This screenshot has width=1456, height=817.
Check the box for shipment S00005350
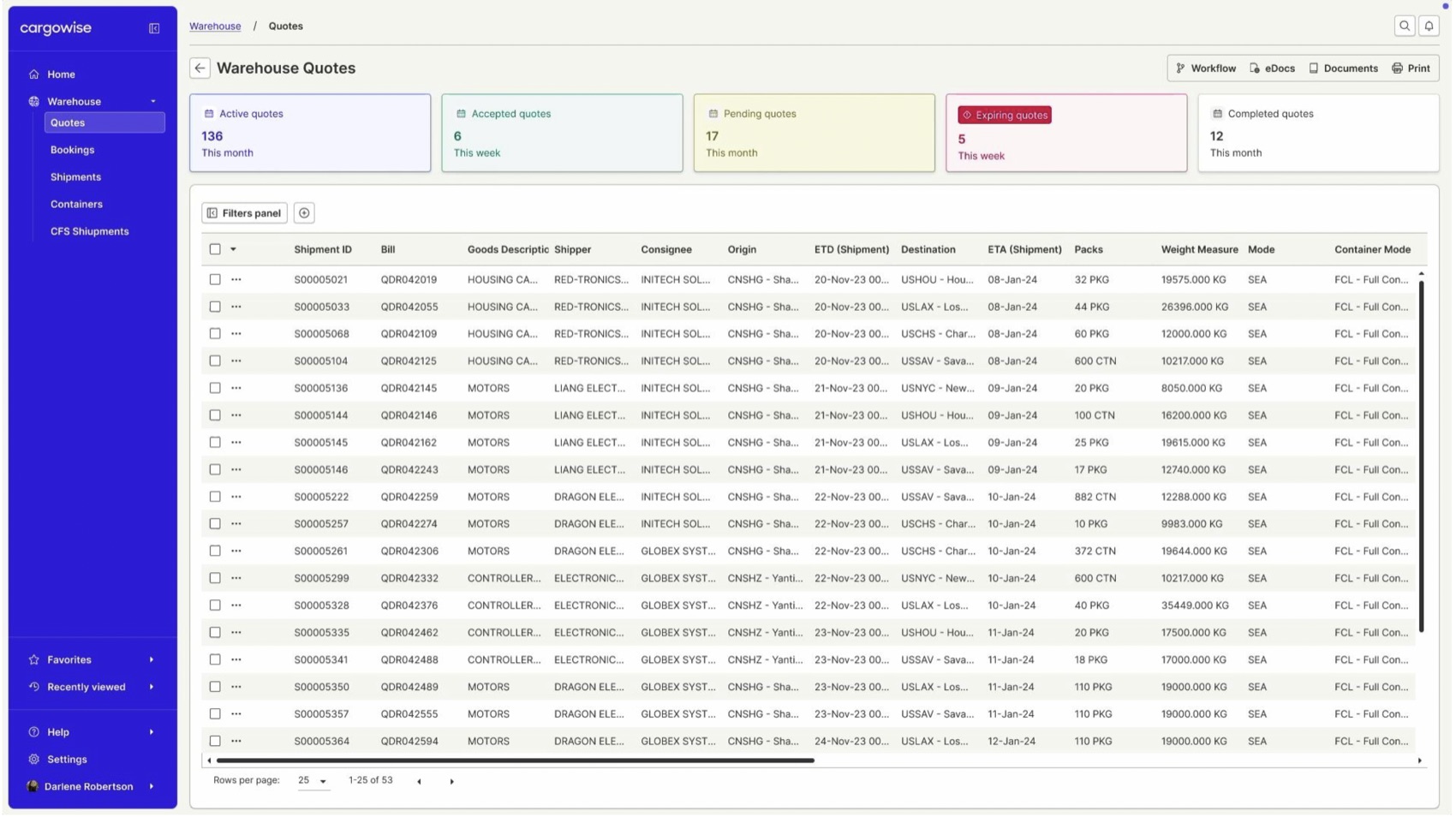(215, 687)
